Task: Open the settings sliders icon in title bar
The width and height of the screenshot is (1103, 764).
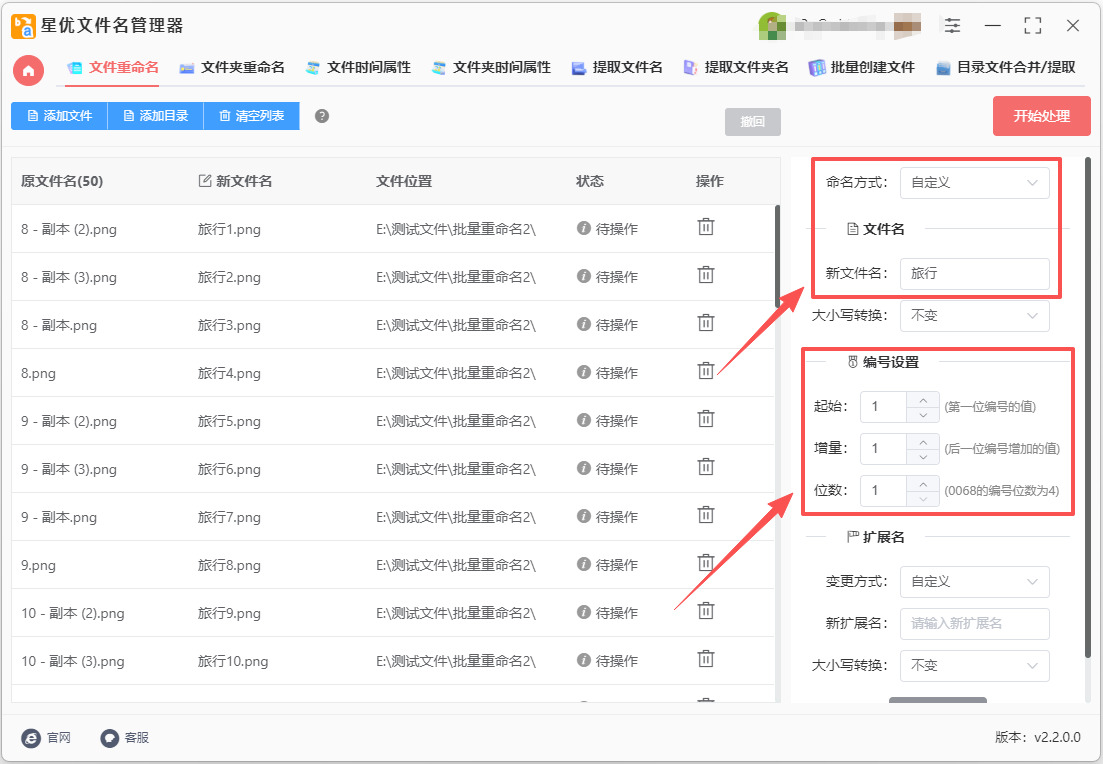Action: (952, 26)
